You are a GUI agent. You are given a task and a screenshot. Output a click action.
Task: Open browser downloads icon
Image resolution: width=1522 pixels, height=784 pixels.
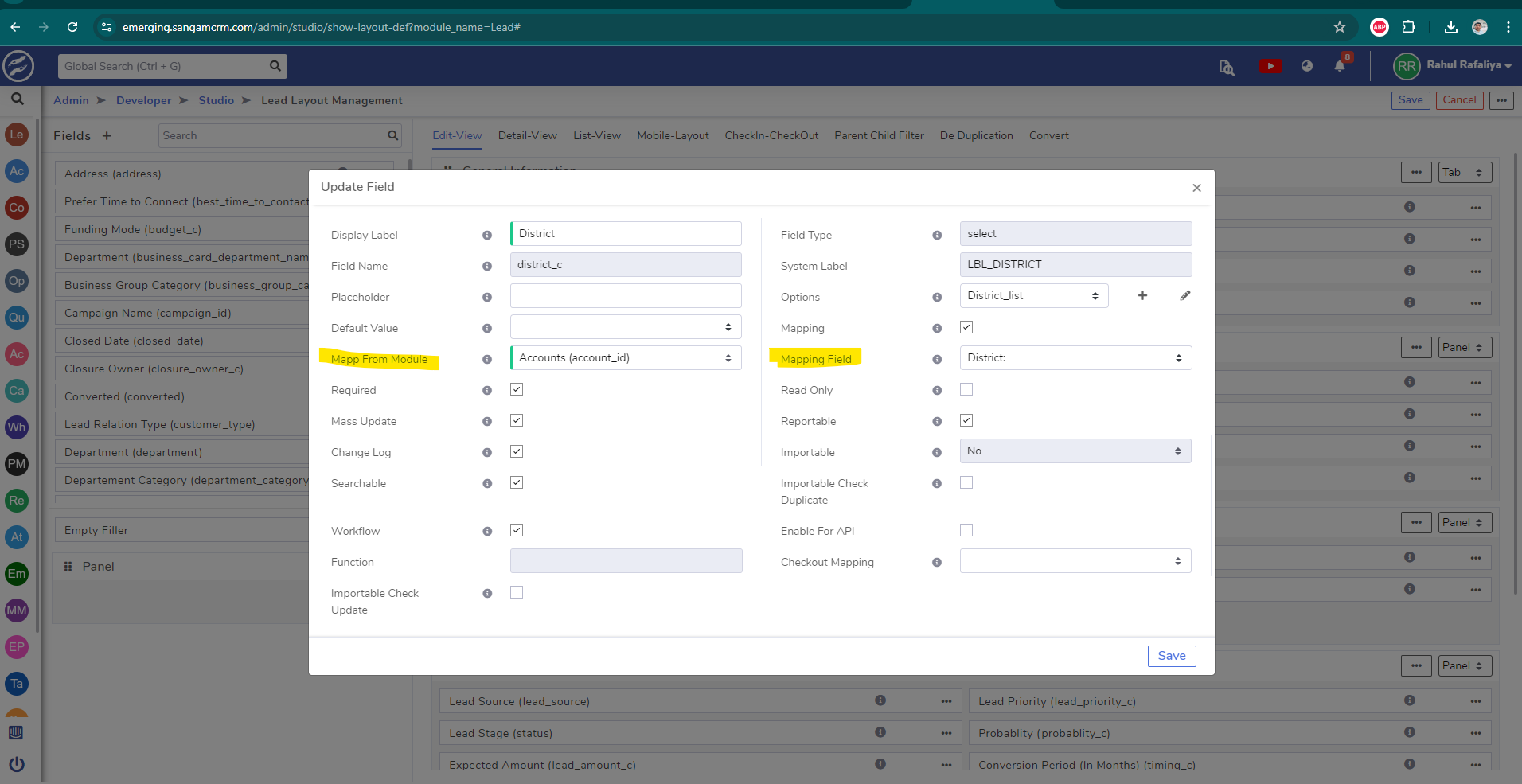[x=1451, y=27]
